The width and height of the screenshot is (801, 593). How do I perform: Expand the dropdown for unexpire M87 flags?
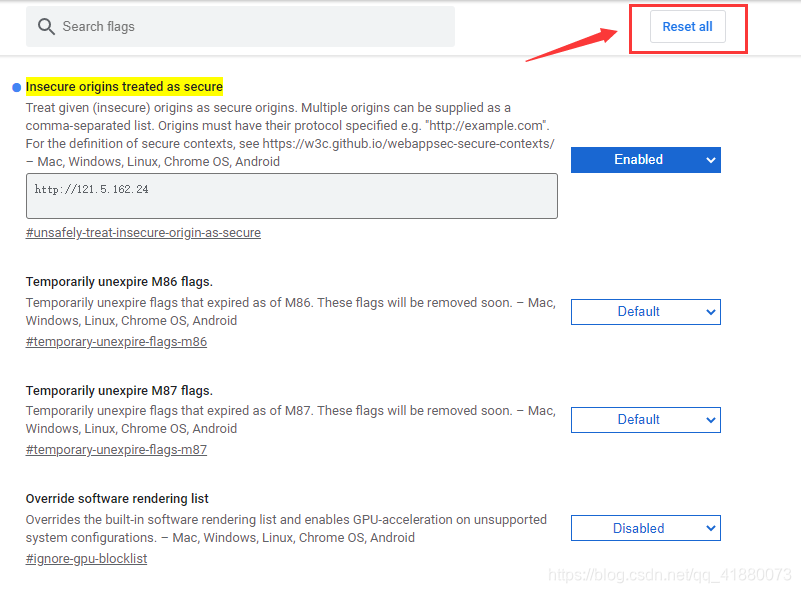(x=646, y=420)
